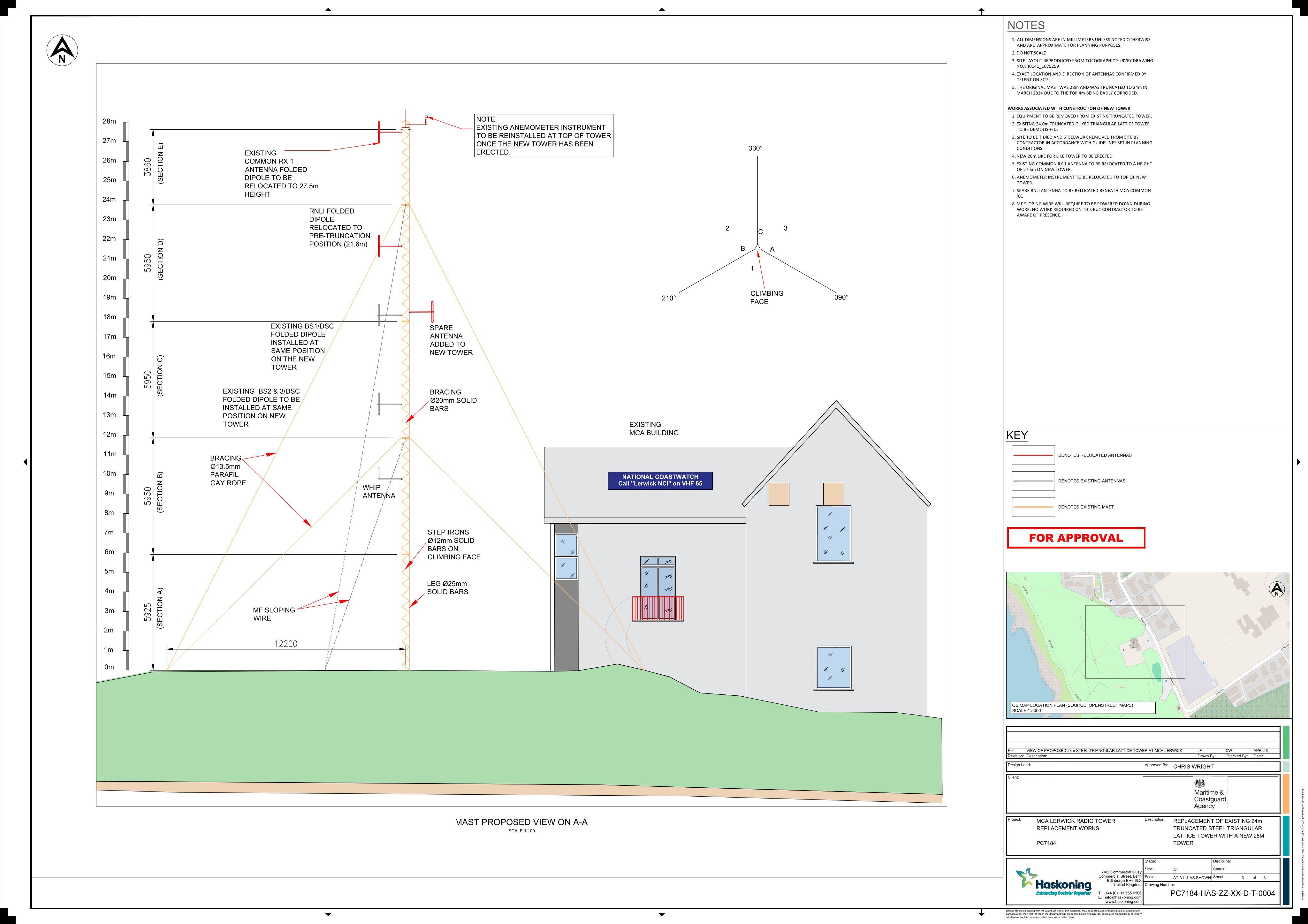Click the www.haskoning.com web address
Screen dimensions: 1308x924
pos(1123,902)
